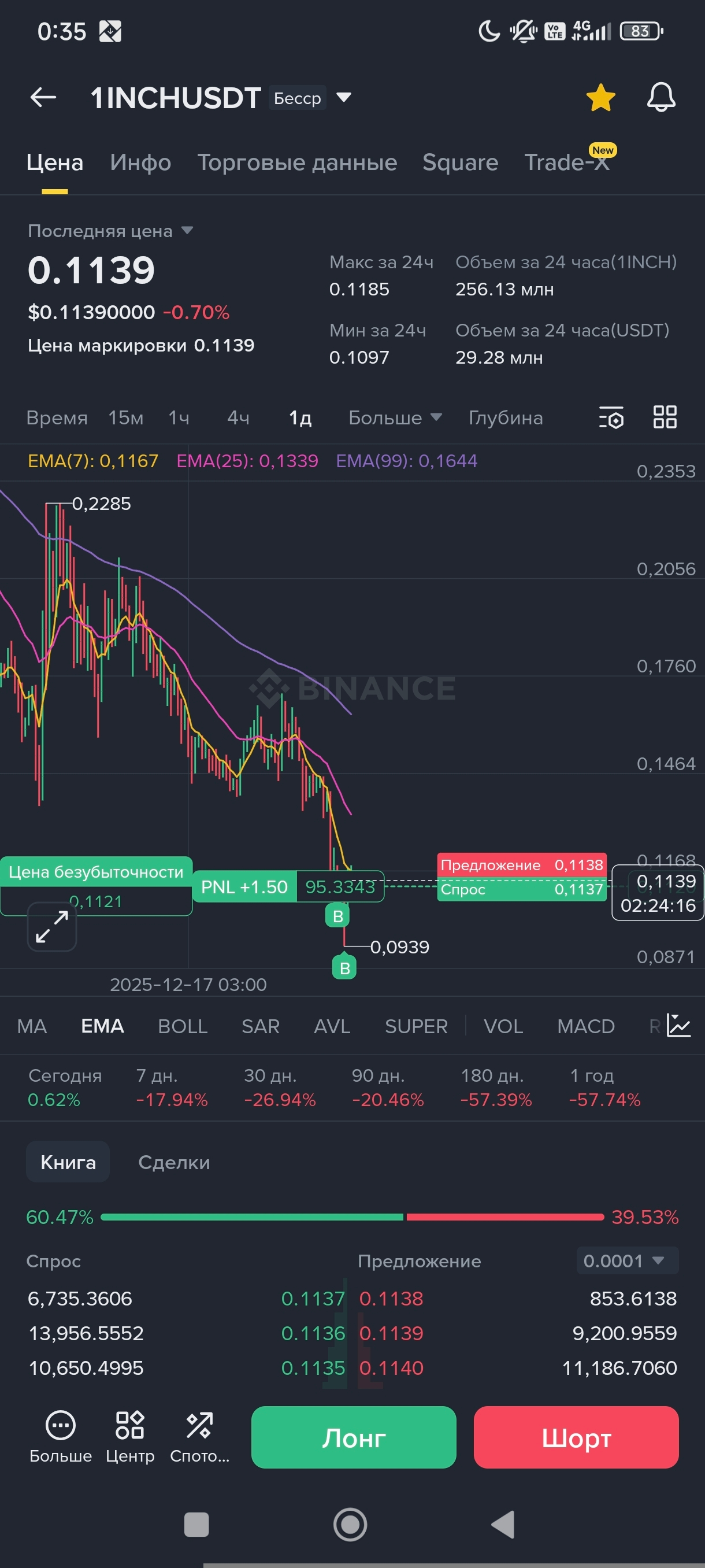
Task: Tap Спрос 0,1137 bid label
Action: click(522, 889)
